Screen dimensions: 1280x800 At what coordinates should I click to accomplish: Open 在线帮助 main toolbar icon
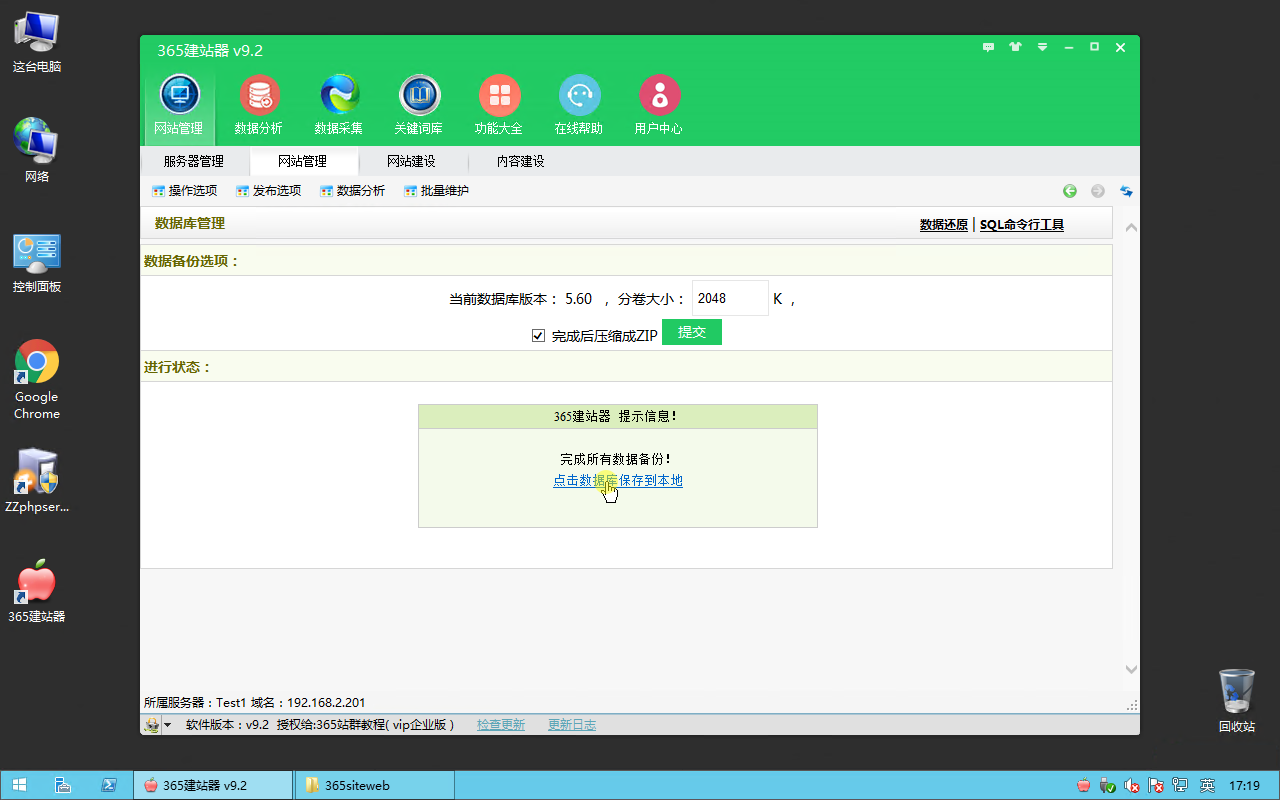click(579, 105)
